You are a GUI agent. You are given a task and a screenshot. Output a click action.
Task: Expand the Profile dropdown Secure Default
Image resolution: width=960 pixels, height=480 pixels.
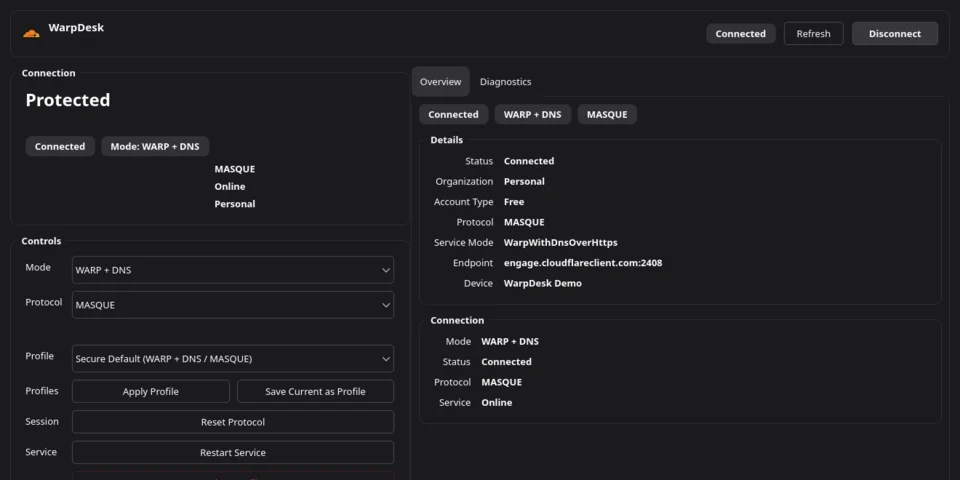tap(233, 359)
